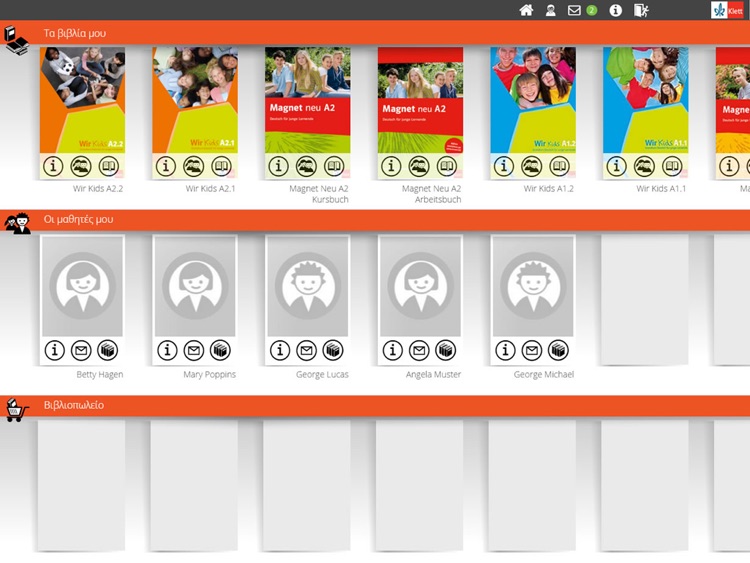The image size is (750, 563).
Task: Click Angela Muster's avatar picture
Action: (x=420, y=286)
